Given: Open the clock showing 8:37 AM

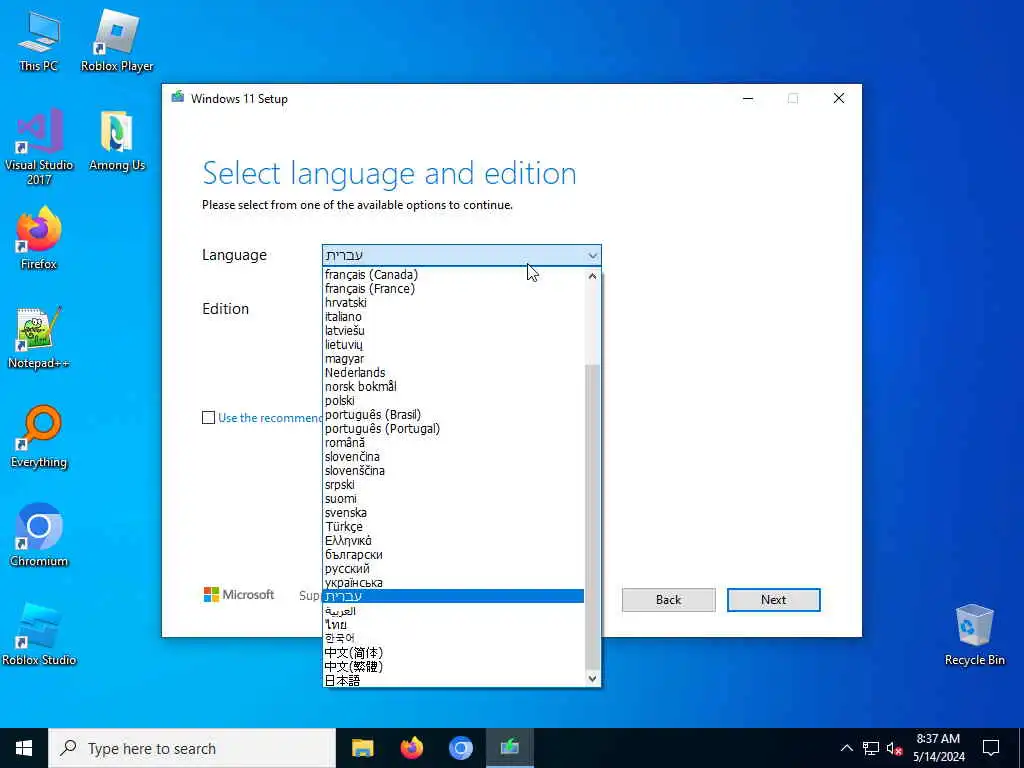Looking at the screenshot, I should (938, 748).
